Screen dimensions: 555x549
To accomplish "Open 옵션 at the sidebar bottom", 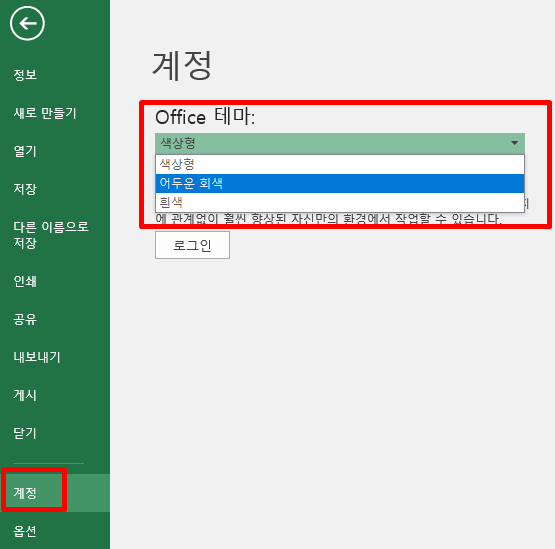I will tap(25, 531).
